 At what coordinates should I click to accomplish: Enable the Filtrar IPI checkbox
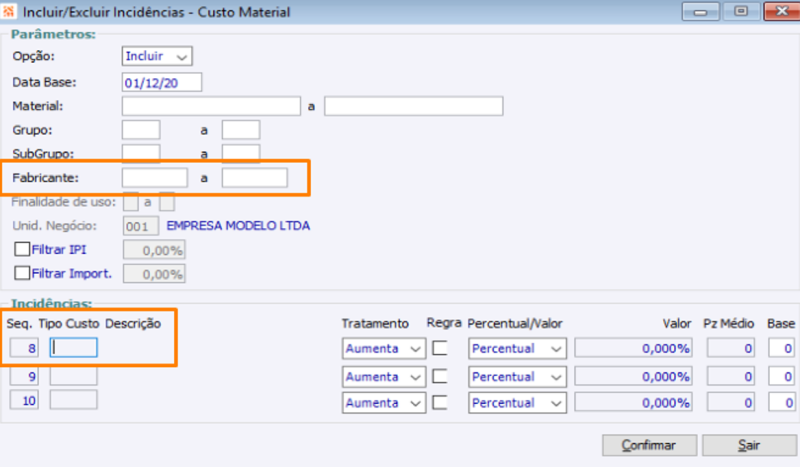(x=22, y=249)
